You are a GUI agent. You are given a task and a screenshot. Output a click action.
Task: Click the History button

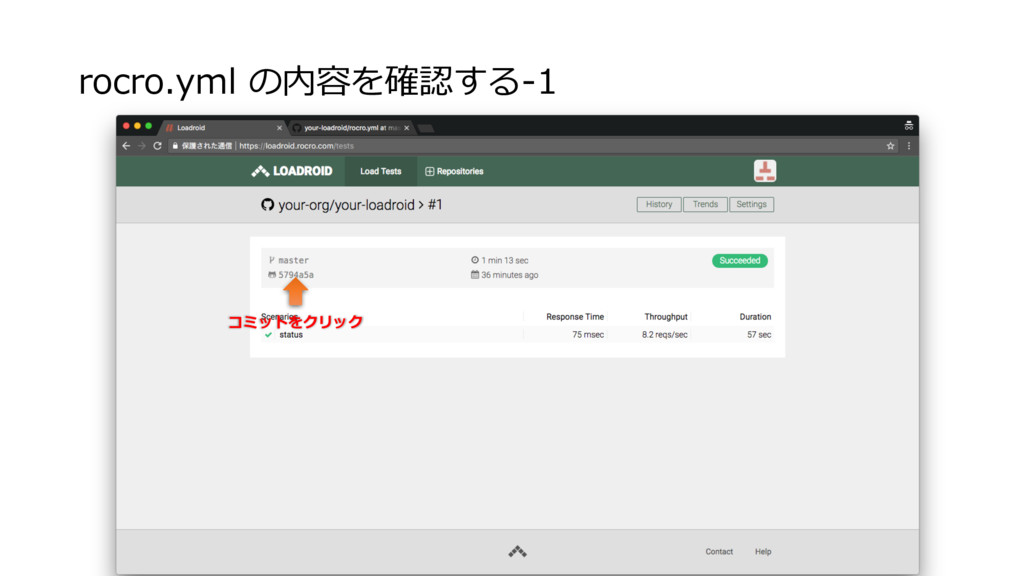click(659, 204)
